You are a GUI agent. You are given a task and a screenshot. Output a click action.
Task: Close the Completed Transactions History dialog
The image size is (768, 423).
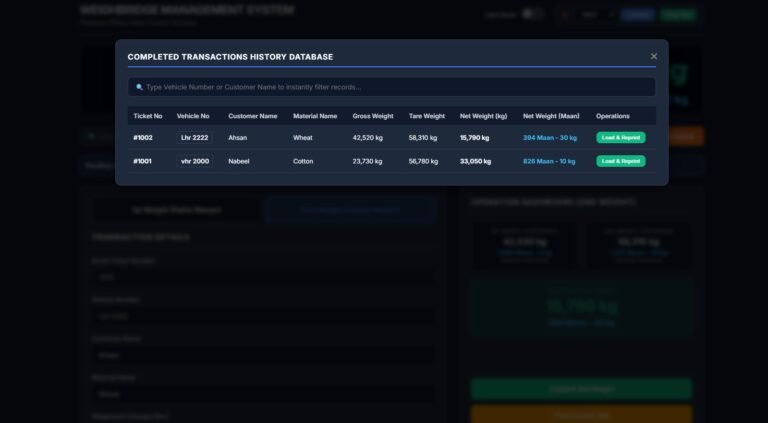pyautogui.click(x=653, y=56)
